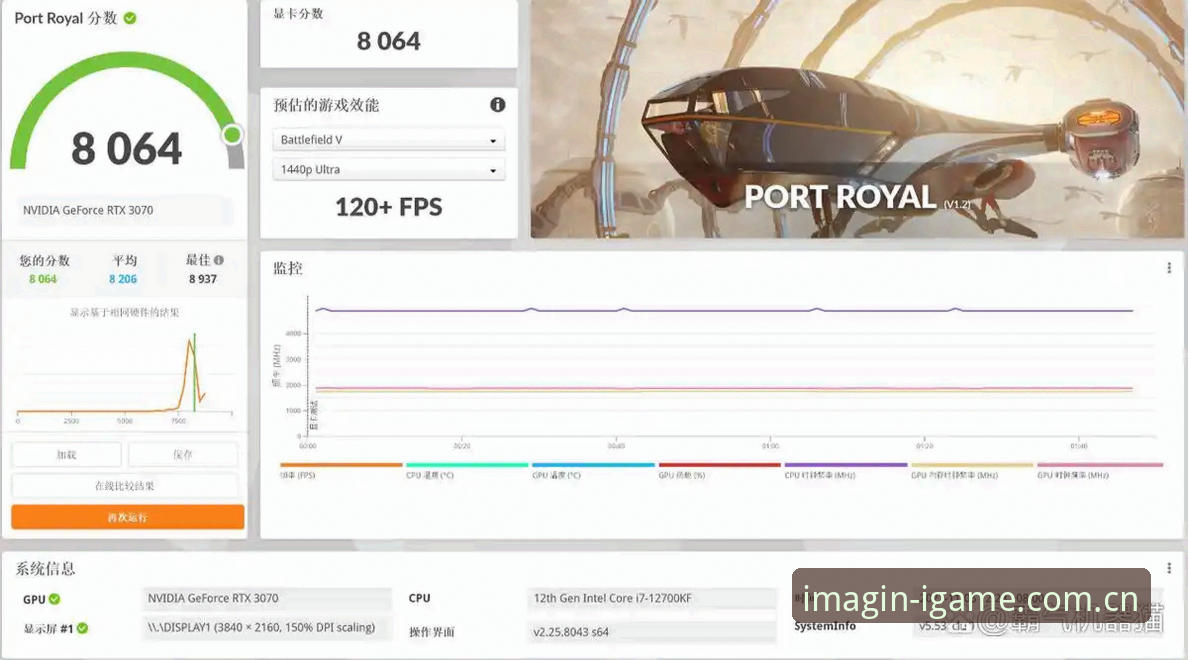The image size is (1188, 660).
Task: Click the 系统信息 section heading
Action: pyautogui.click(x=45, y=568)
